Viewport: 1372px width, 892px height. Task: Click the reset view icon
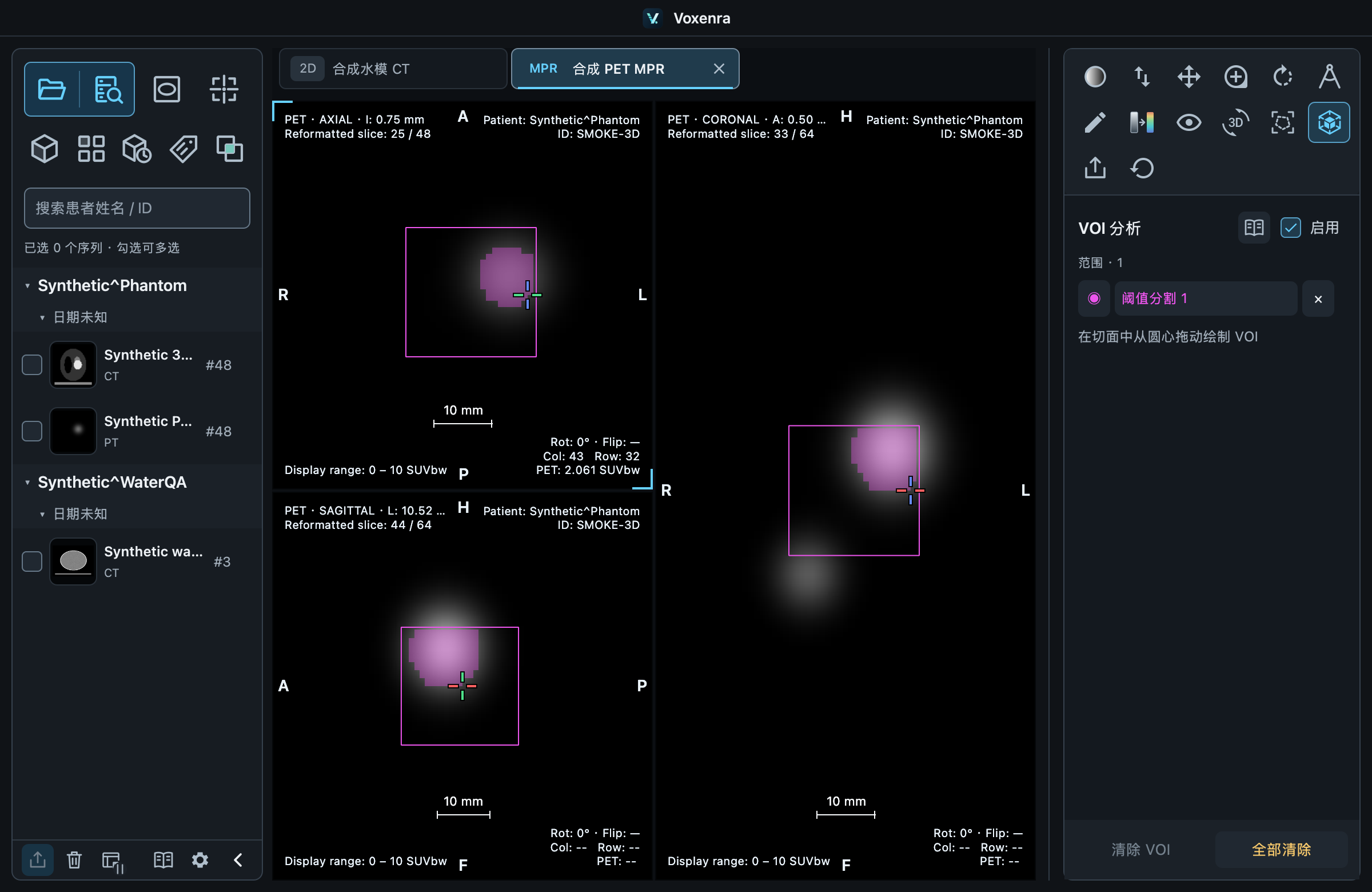pyautogui.click(x=1142, y=168)
